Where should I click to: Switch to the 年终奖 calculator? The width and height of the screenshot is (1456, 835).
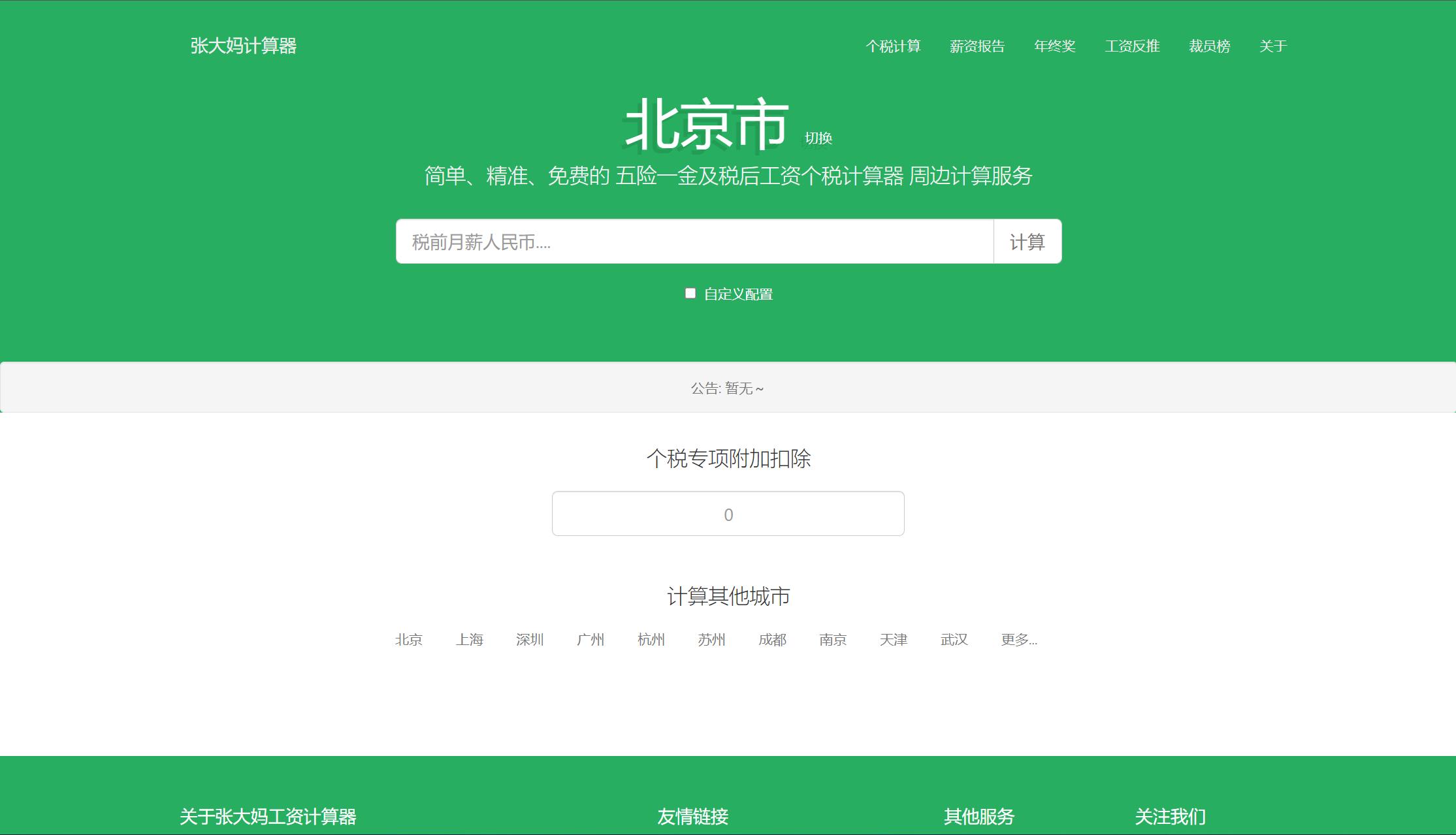1056,46
